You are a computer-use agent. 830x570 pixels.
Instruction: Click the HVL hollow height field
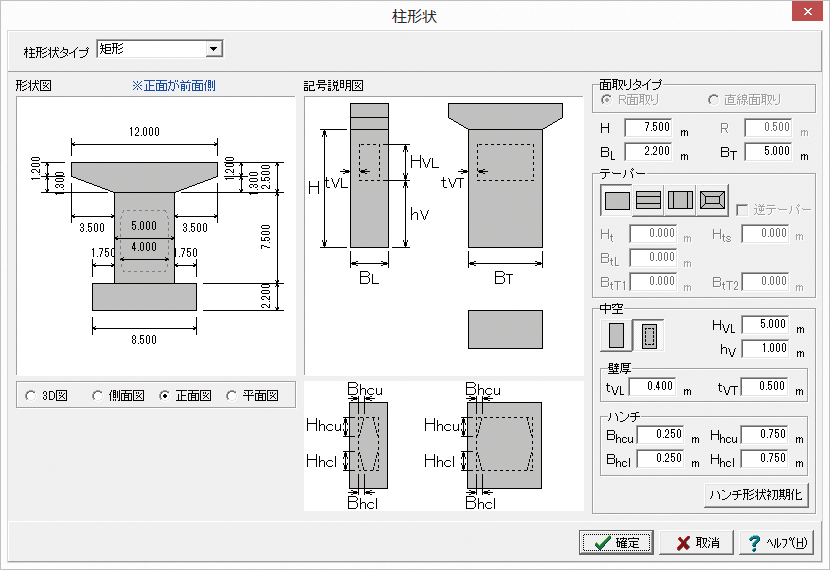pyautogui.click(x=763, y=325)
